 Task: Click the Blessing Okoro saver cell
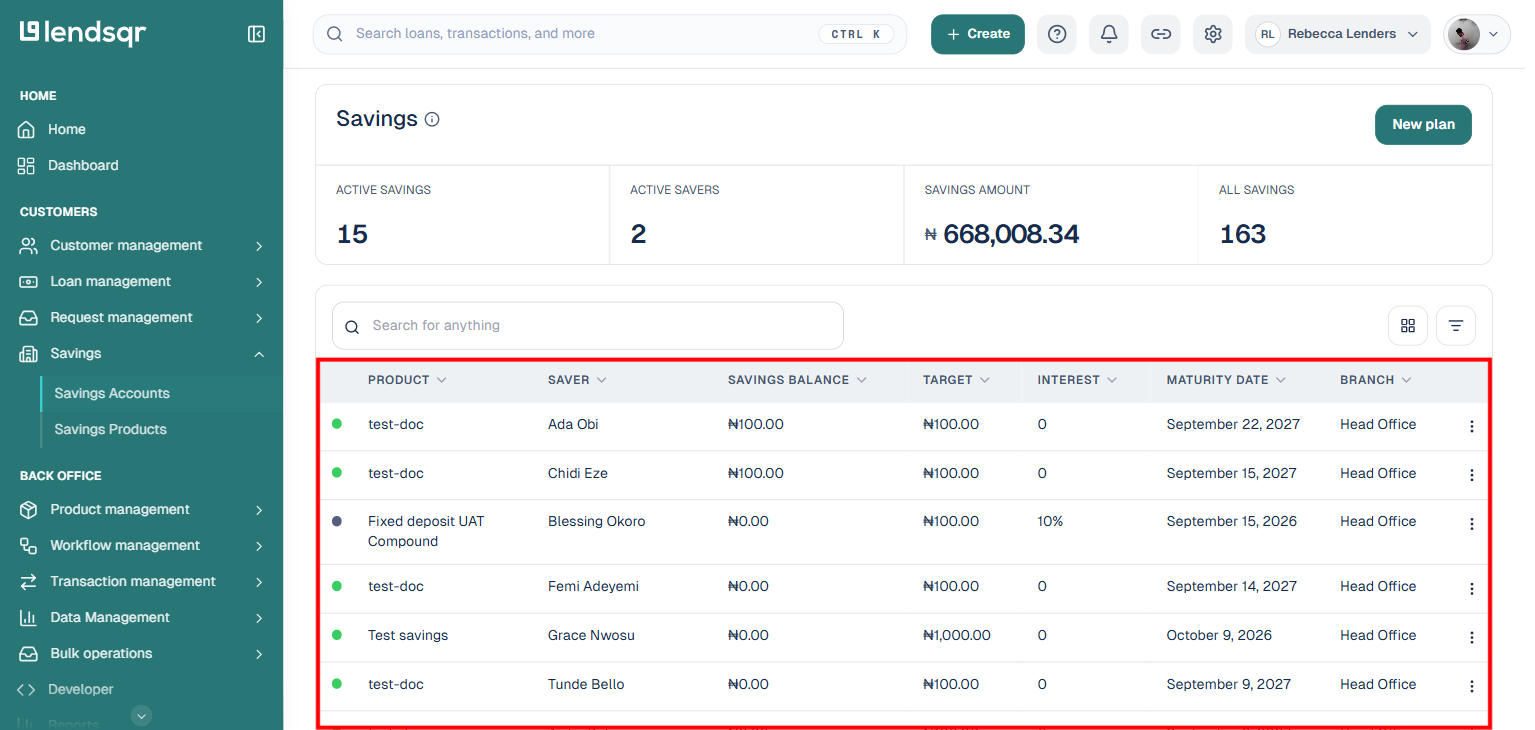[597, 521]
